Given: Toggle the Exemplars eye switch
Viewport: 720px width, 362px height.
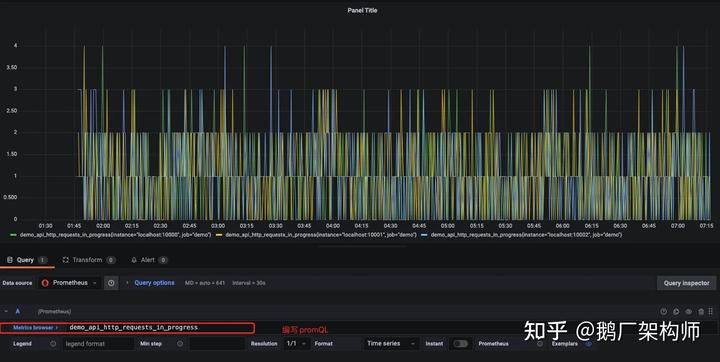Looking at the screenshot, I should pyautogui.click(x=588, y=344).
